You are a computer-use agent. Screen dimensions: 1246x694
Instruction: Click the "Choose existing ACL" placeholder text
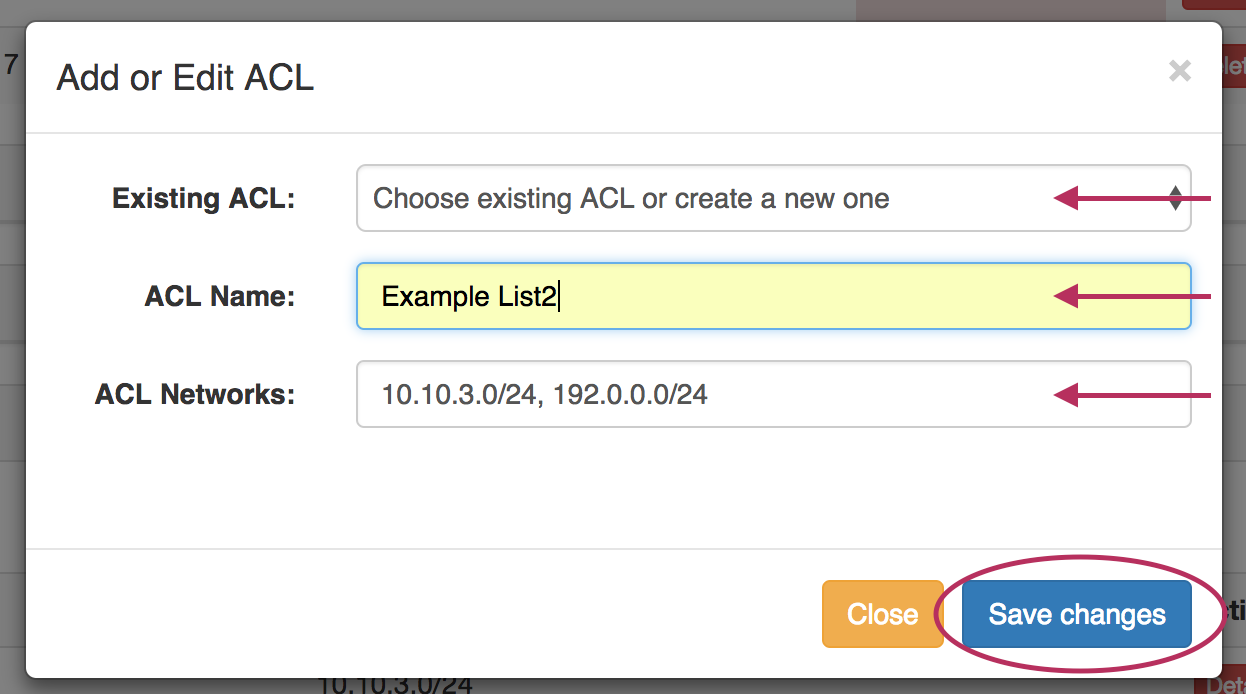[x=631, y=198]
